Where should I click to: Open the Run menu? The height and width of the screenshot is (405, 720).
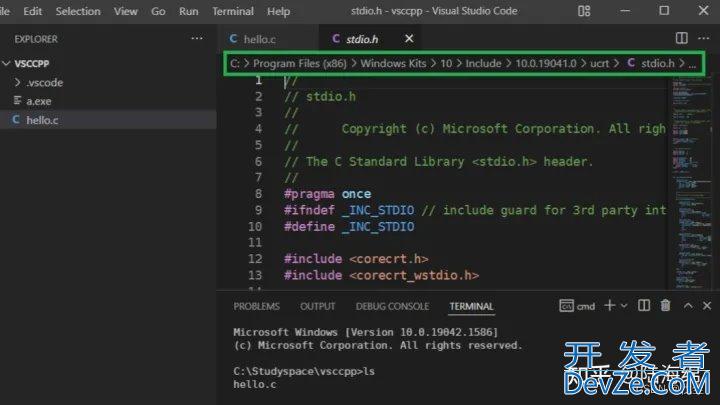click(189, 11)
